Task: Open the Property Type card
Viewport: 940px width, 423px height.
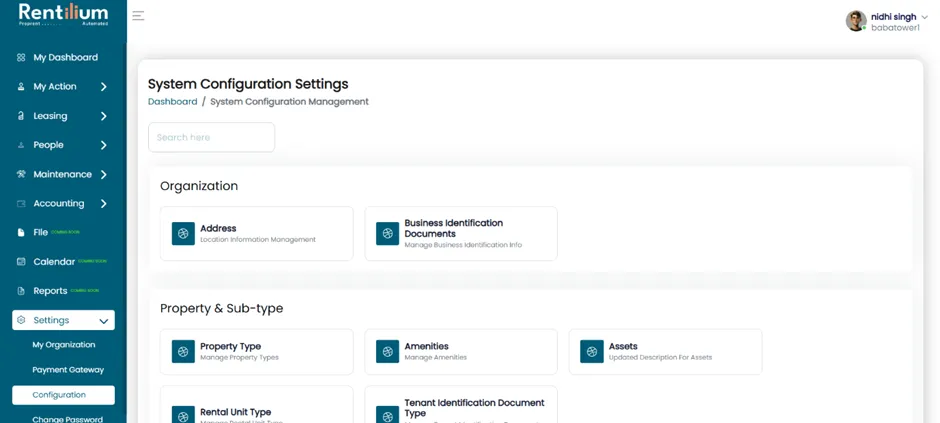Action: (257, 352)
